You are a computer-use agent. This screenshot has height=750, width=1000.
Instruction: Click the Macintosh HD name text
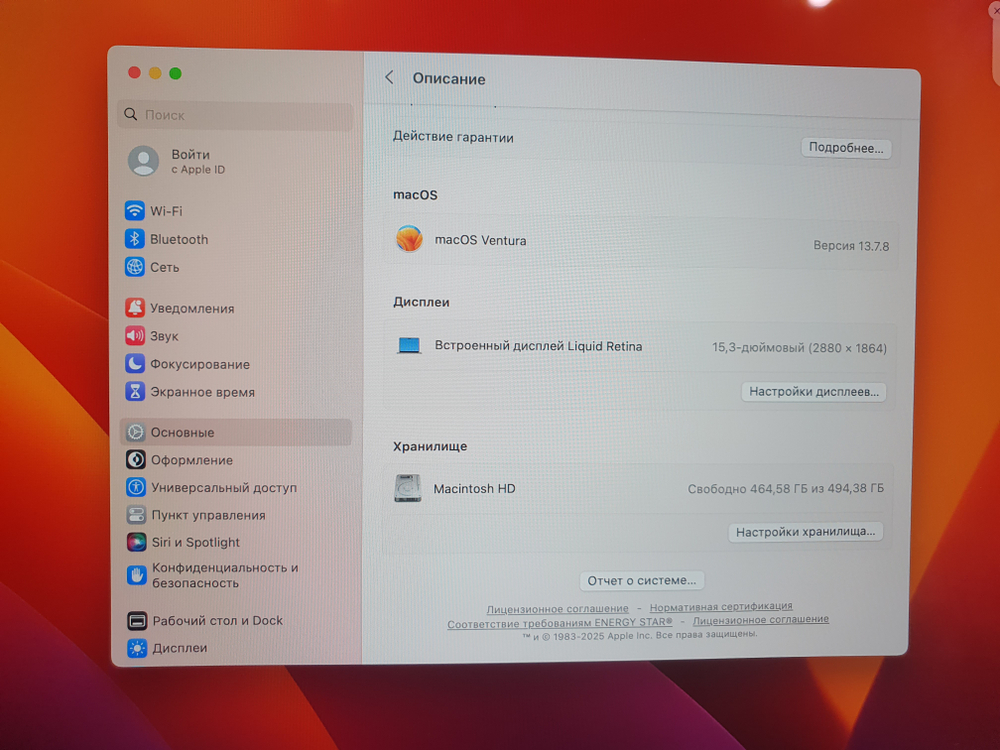[474, 489]
